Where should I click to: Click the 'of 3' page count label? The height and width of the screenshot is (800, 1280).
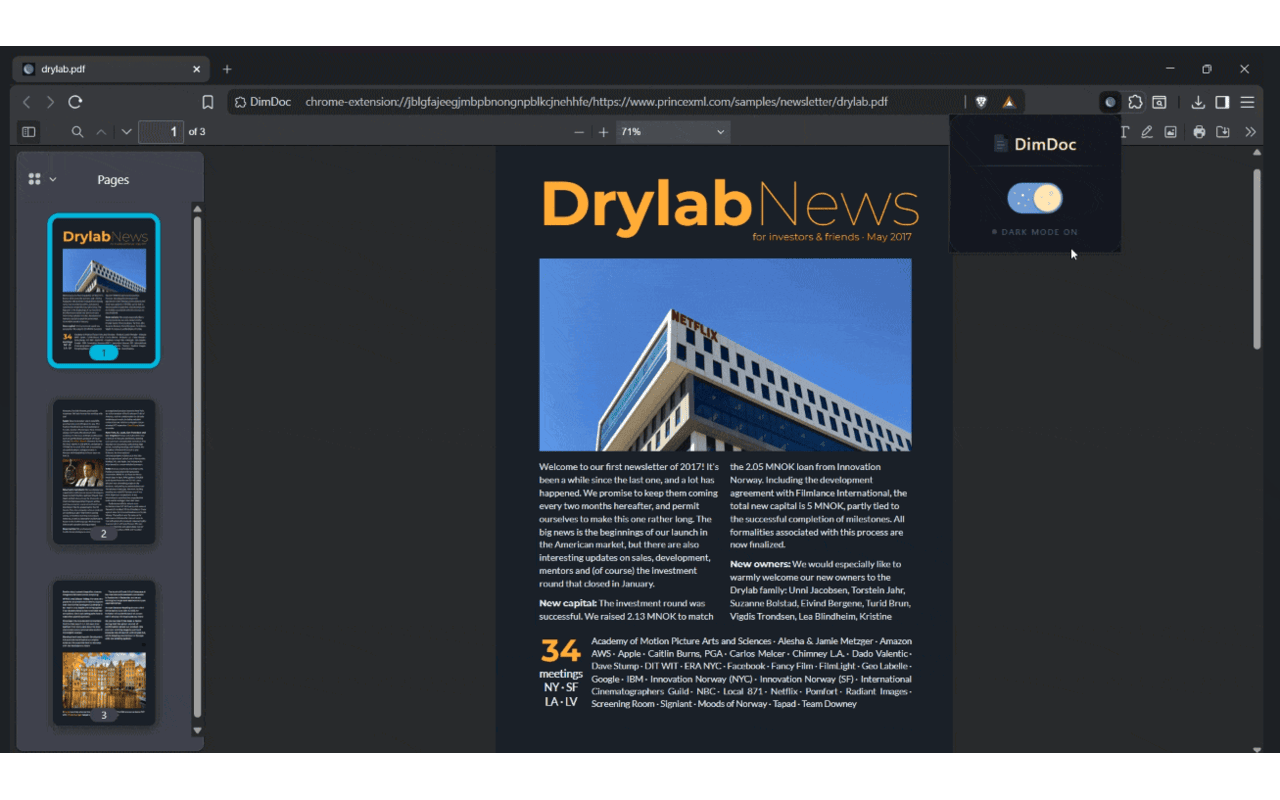click(197, 132)
